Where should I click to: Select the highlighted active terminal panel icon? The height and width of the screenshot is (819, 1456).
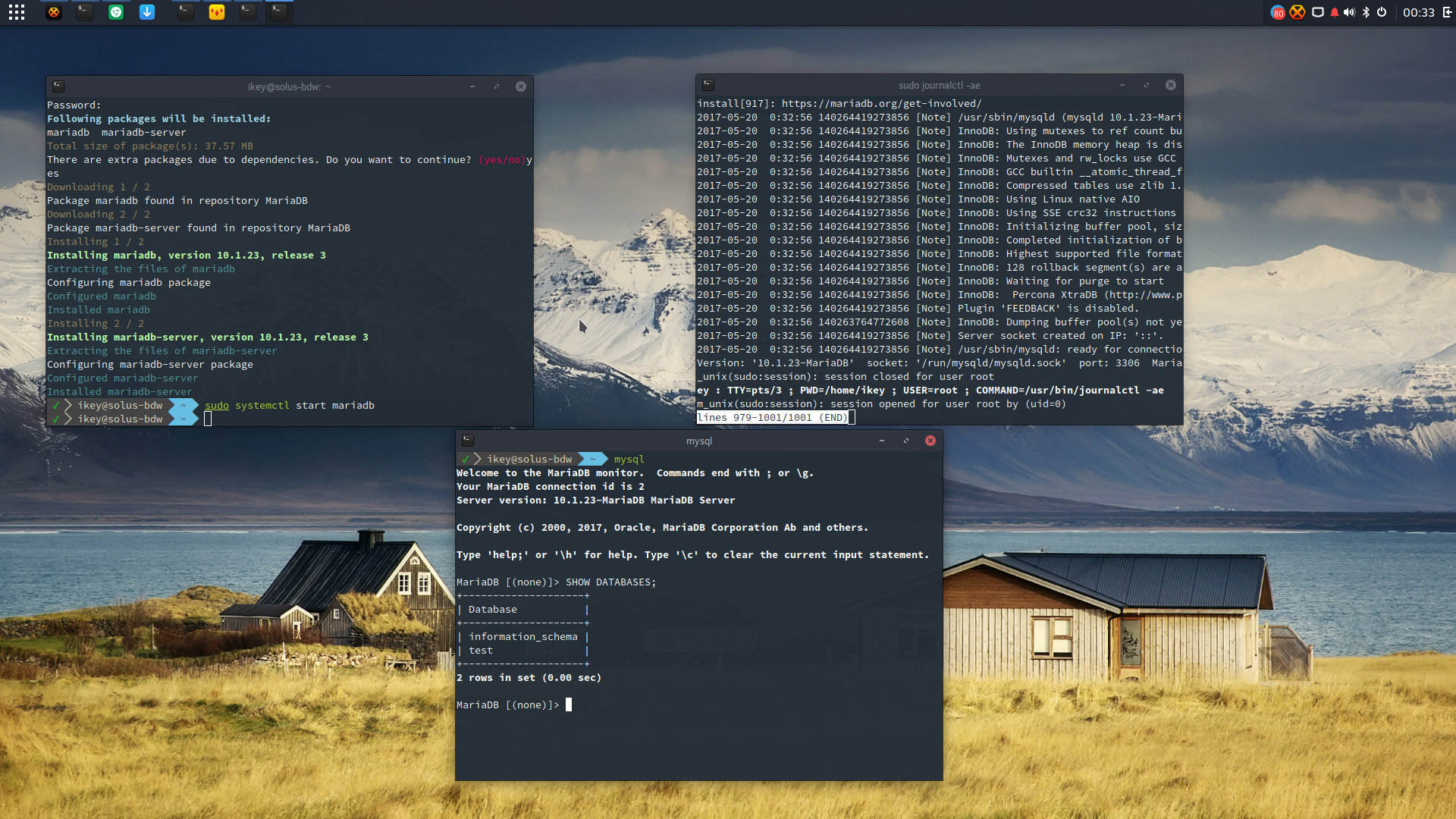click(x=279, y=12)
